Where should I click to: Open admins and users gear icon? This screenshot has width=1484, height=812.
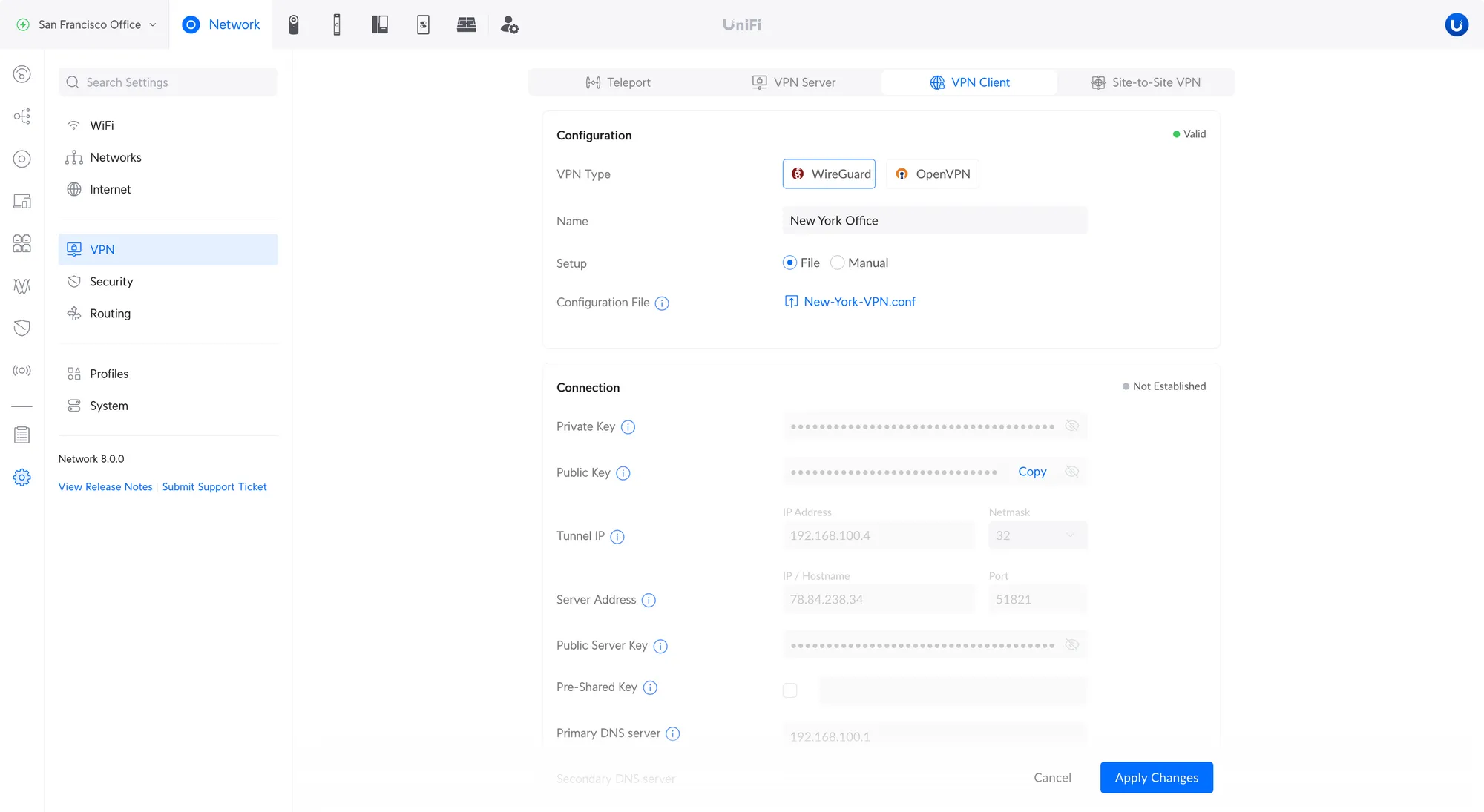coord(509,24)
